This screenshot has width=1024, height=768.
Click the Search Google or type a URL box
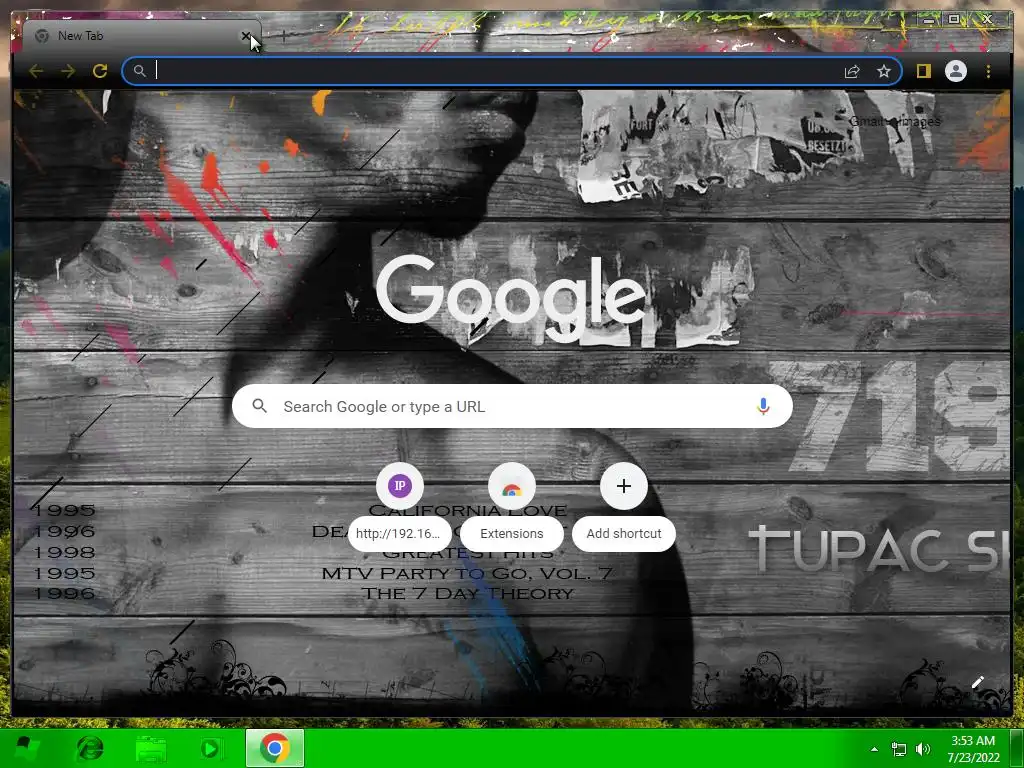click(x=512, y=406)
